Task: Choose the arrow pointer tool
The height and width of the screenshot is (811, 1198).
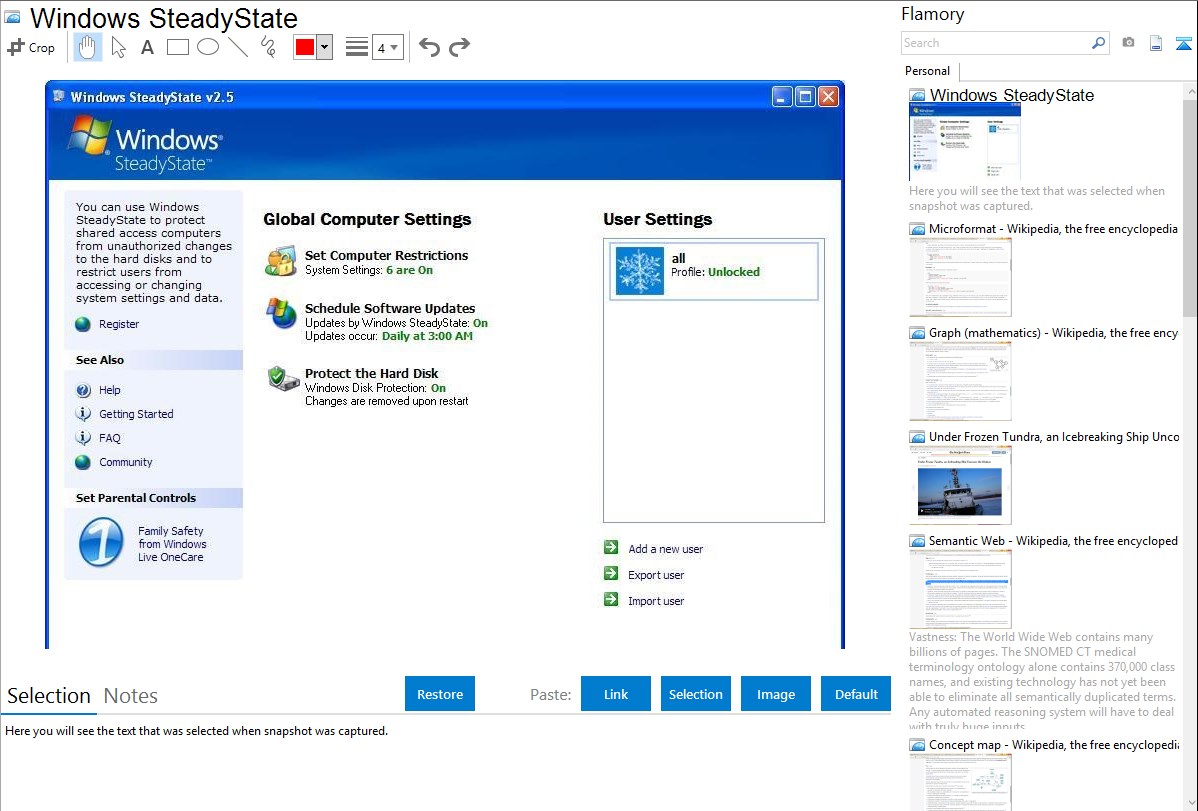Action: click(x=118, y=47)
